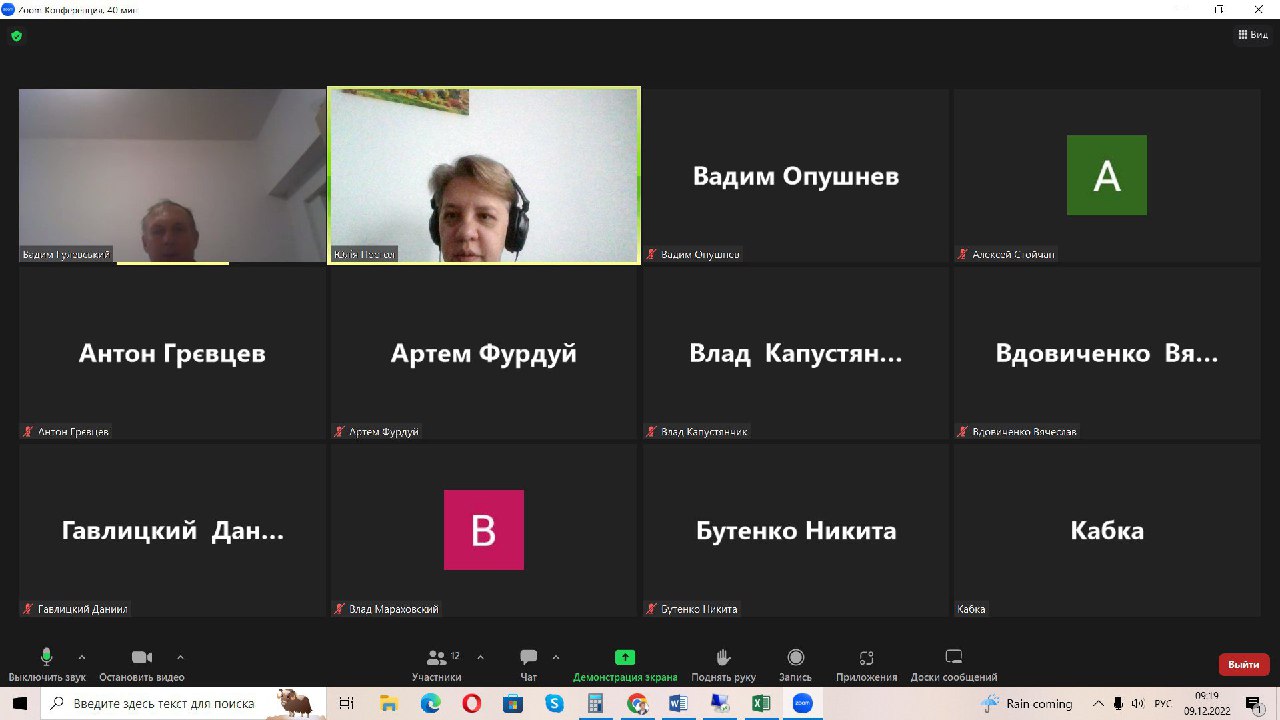Expand audio options arrow next to microphone

pos(82,657)
